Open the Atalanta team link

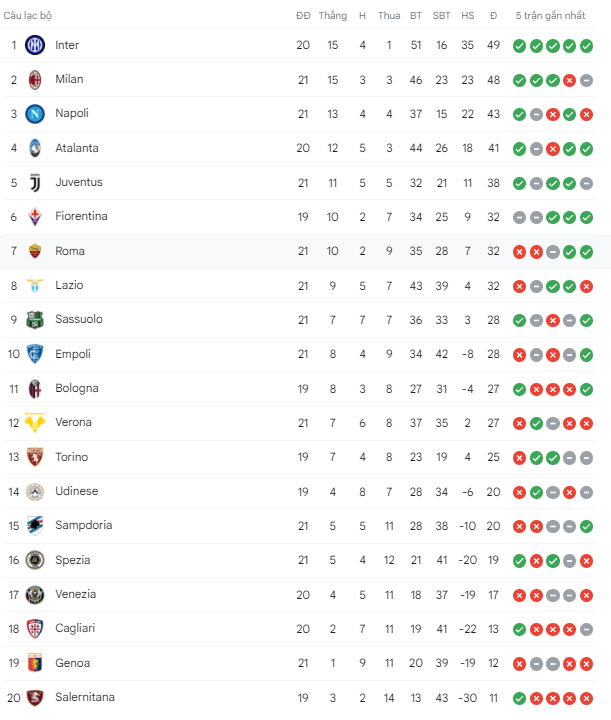[77, 148]
